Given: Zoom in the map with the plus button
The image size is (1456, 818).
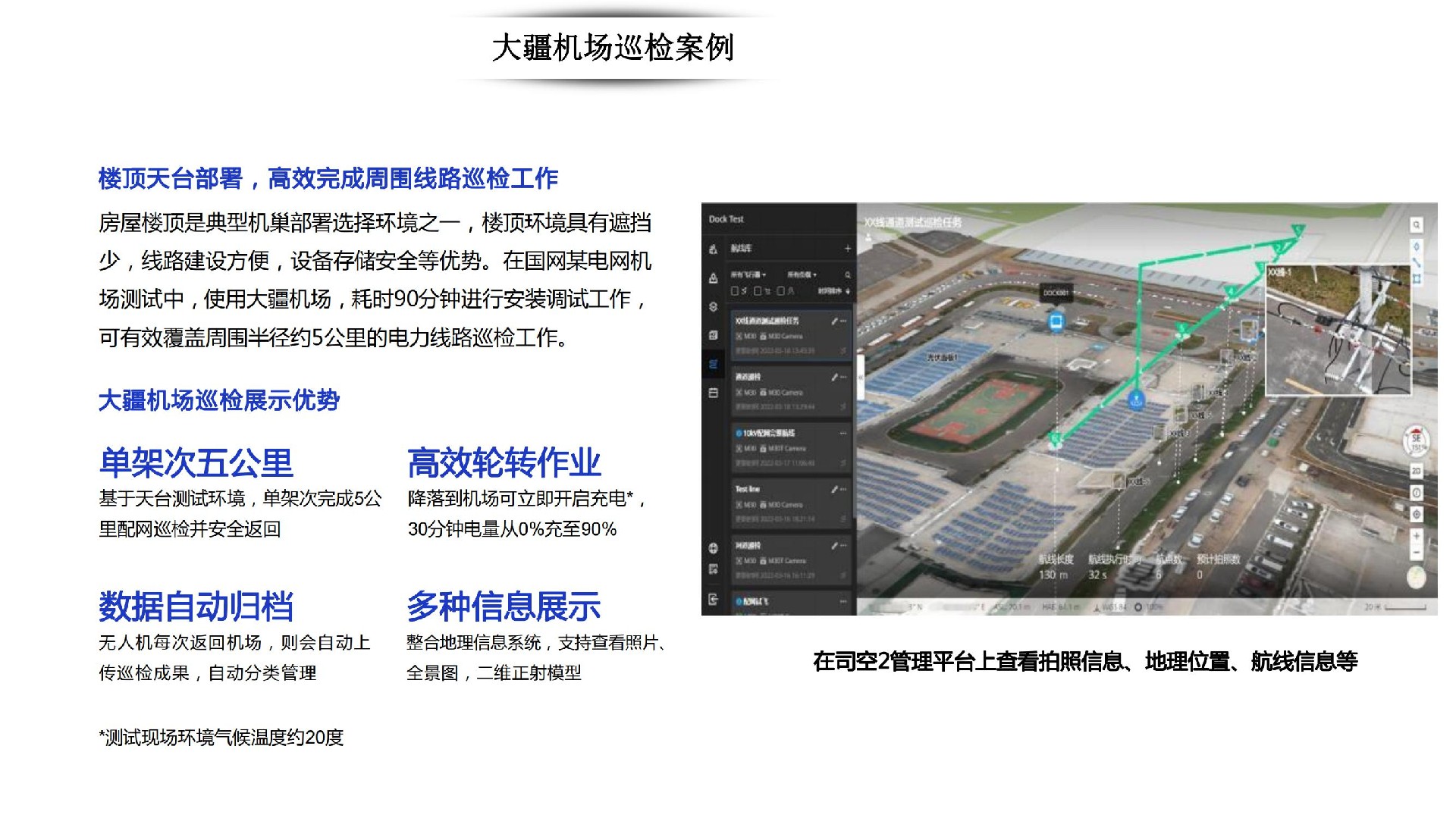Looking at the screenshot, I should 1416,536.
